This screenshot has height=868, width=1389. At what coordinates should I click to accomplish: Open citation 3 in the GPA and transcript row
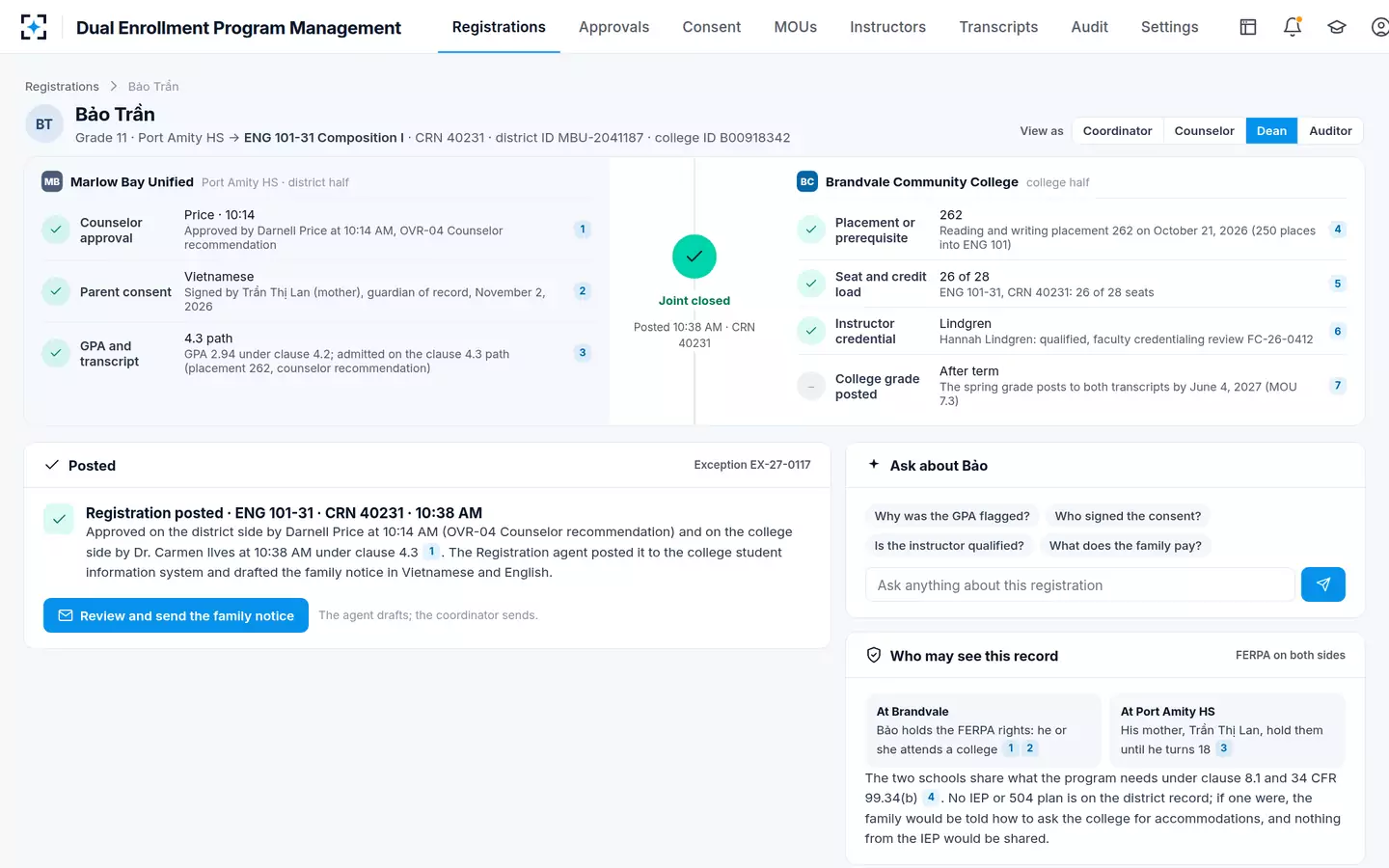583,353
